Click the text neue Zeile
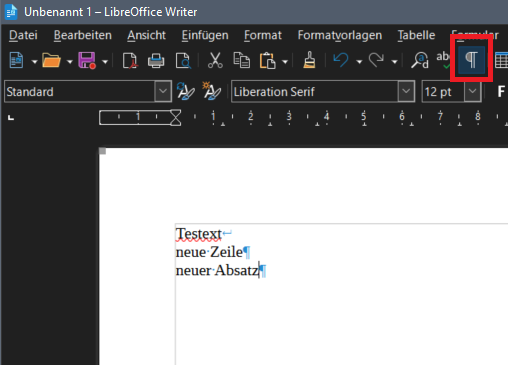This screenshot has width=508, height=365. [x=209, y=252]
